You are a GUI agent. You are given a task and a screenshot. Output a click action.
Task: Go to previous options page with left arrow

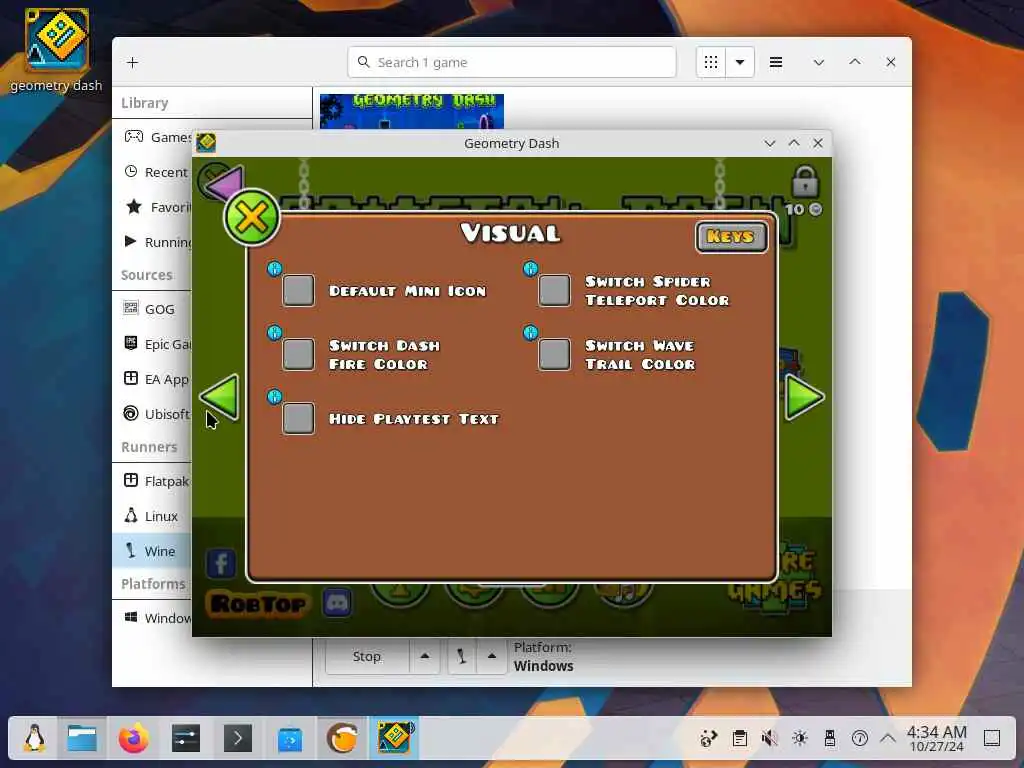(220, 397)
